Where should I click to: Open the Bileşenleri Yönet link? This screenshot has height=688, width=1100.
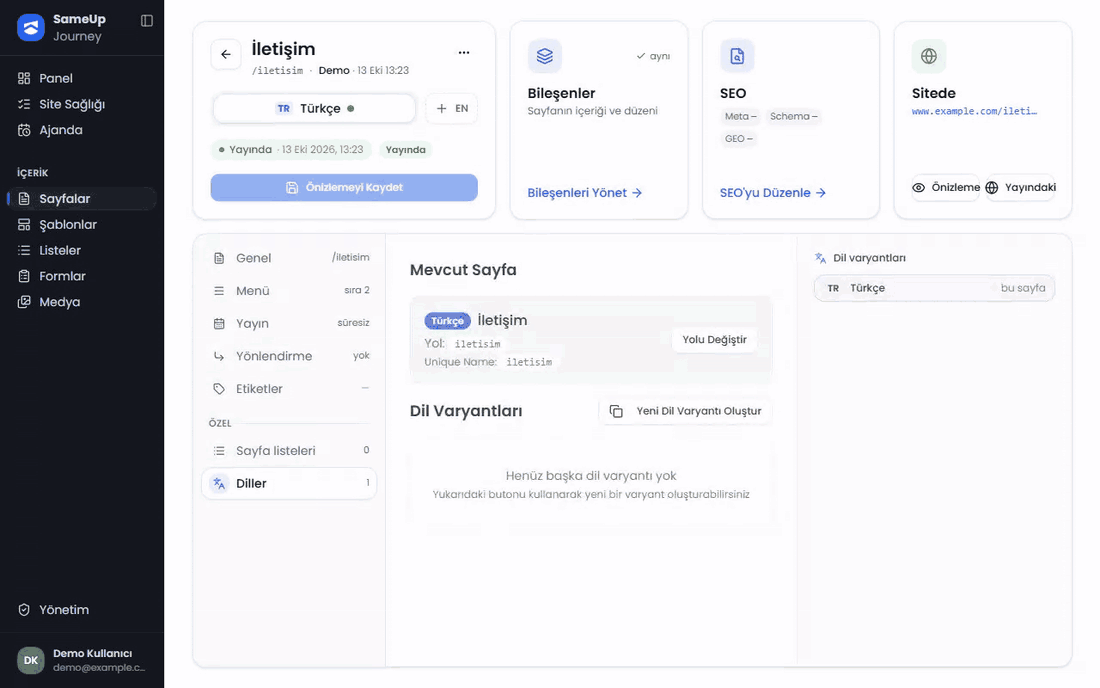tap(585, 193)
